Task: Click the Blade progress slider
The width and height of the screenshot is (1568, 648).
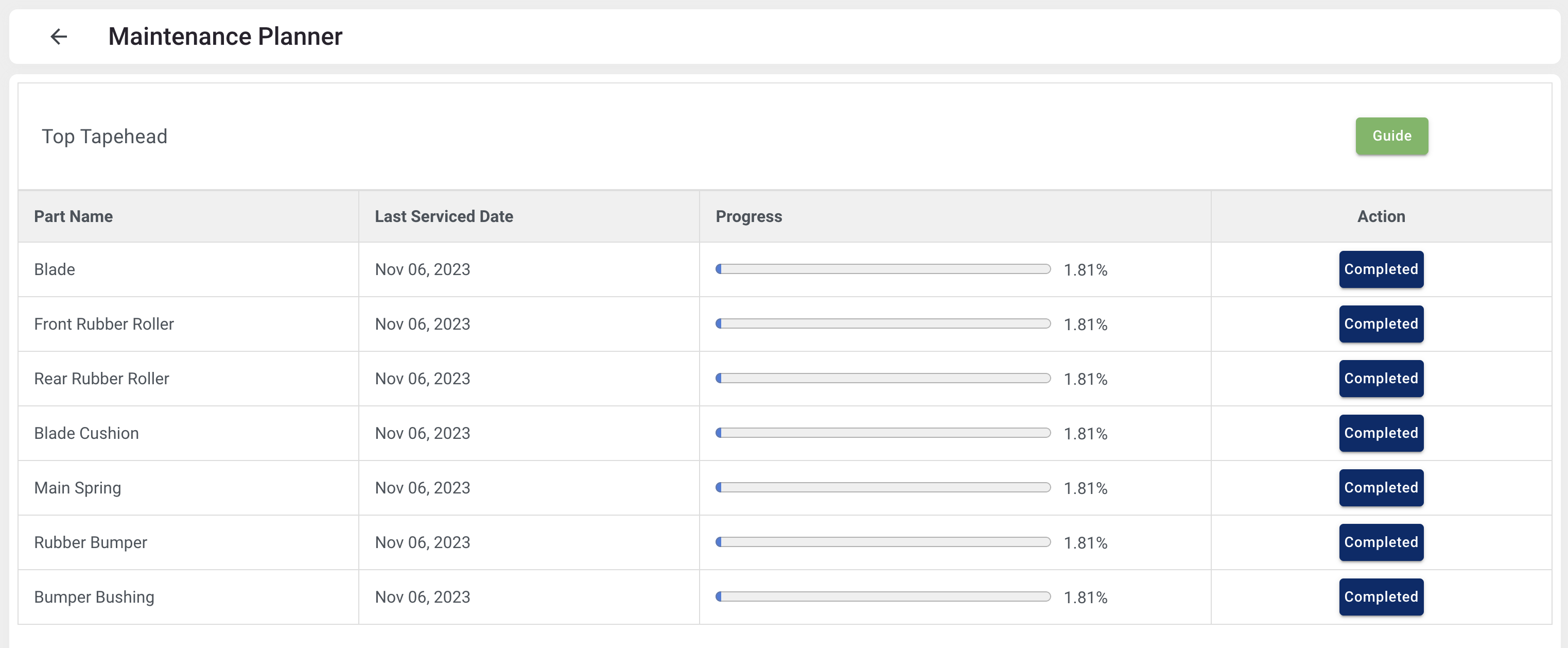Action: click(x=883, y=269)
